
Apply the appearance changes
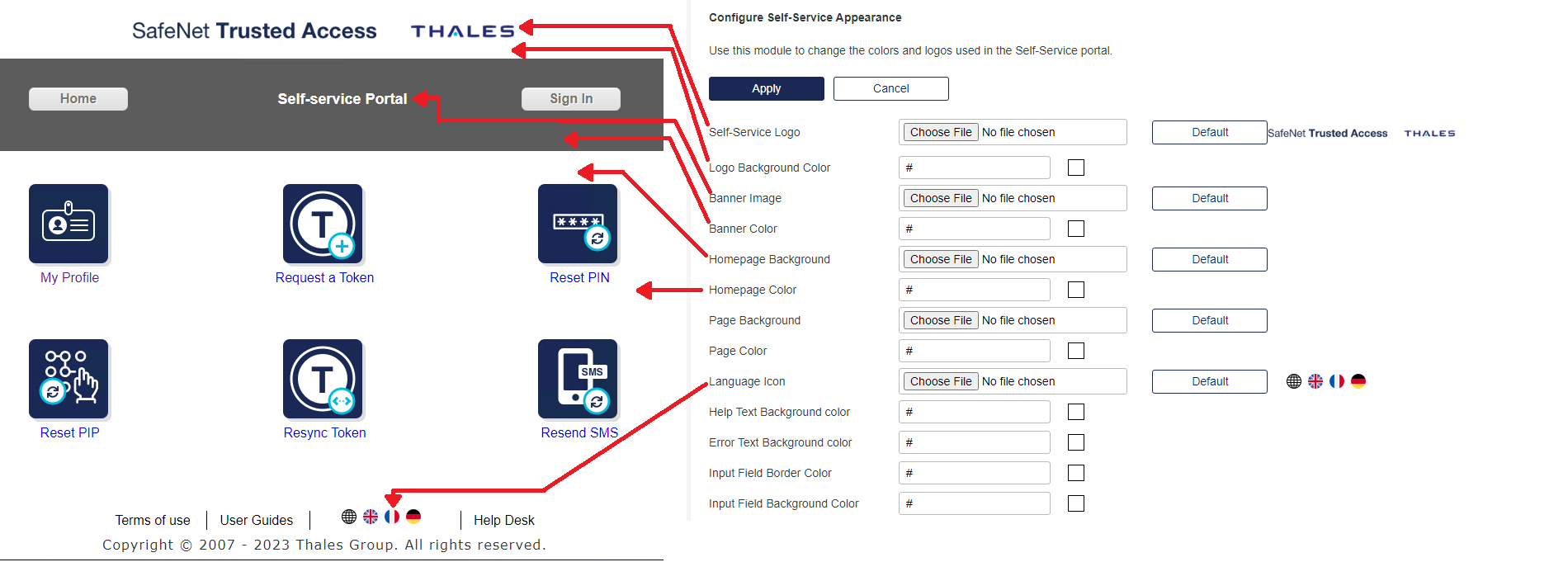click(766, 88)
